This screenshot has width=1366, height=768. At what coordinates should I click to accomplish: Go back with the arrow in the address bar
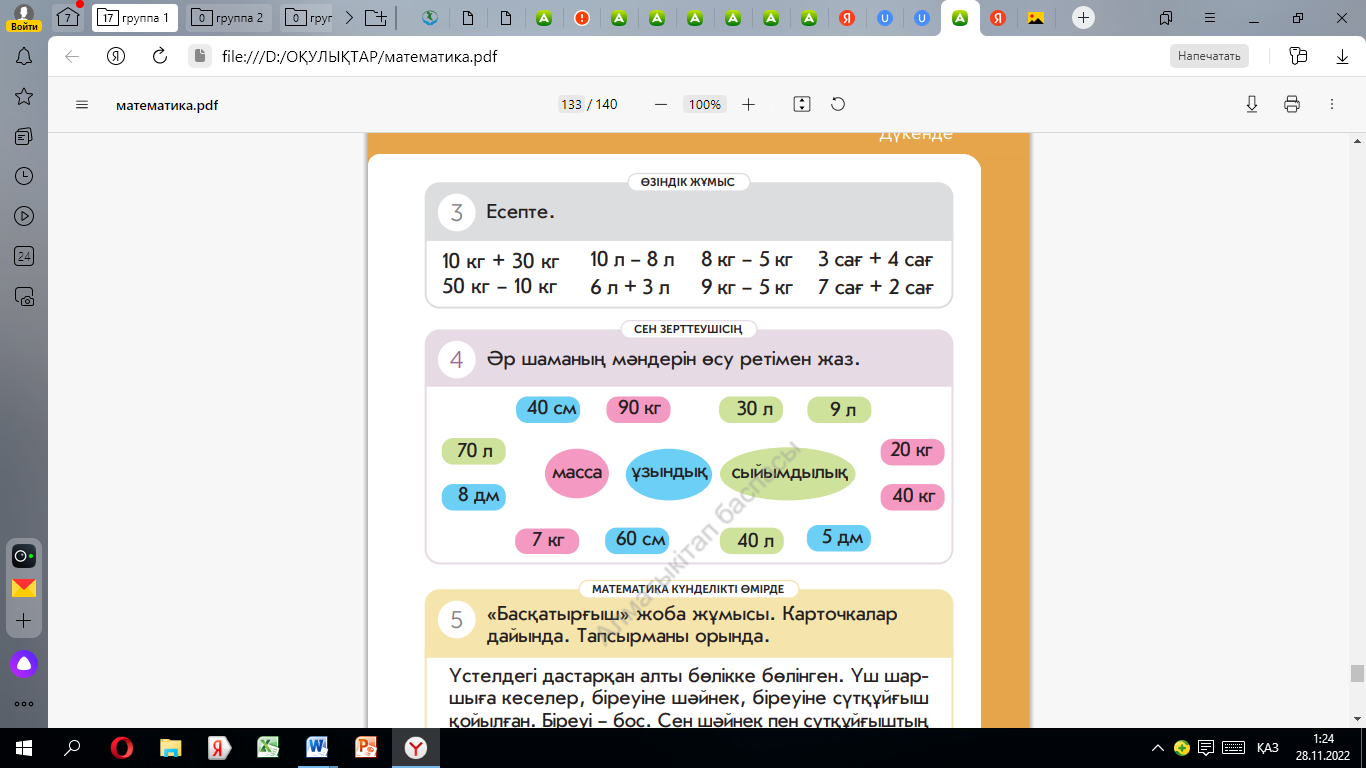72,57
